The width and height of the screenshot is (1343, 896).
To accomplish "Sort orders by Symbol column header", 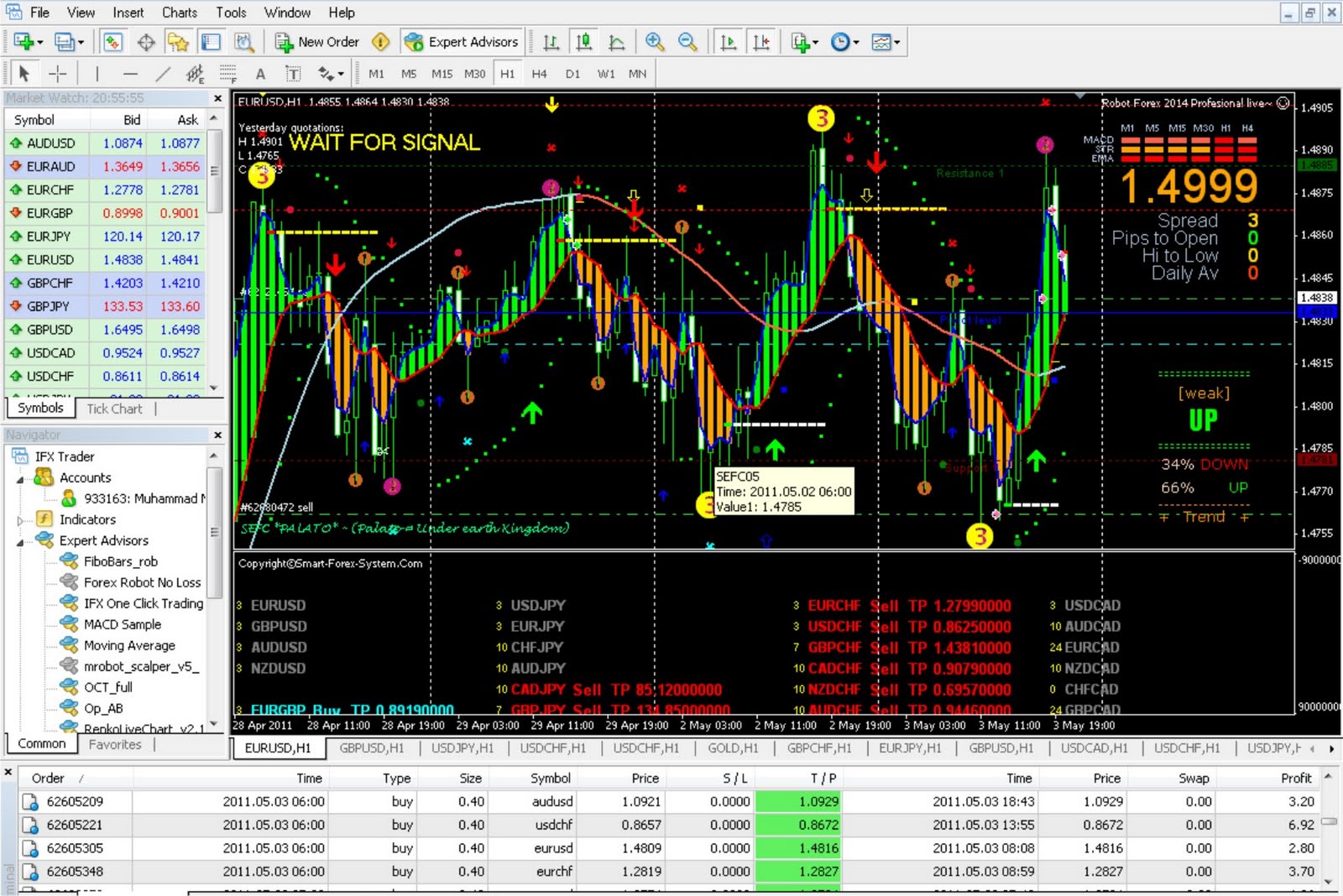I will [551, 779].
